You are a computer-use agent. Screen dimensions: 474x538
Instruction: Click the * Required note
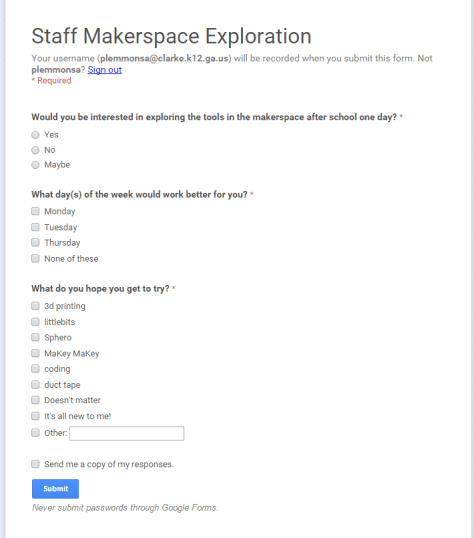pyautogui.click(x=51, y=81)
